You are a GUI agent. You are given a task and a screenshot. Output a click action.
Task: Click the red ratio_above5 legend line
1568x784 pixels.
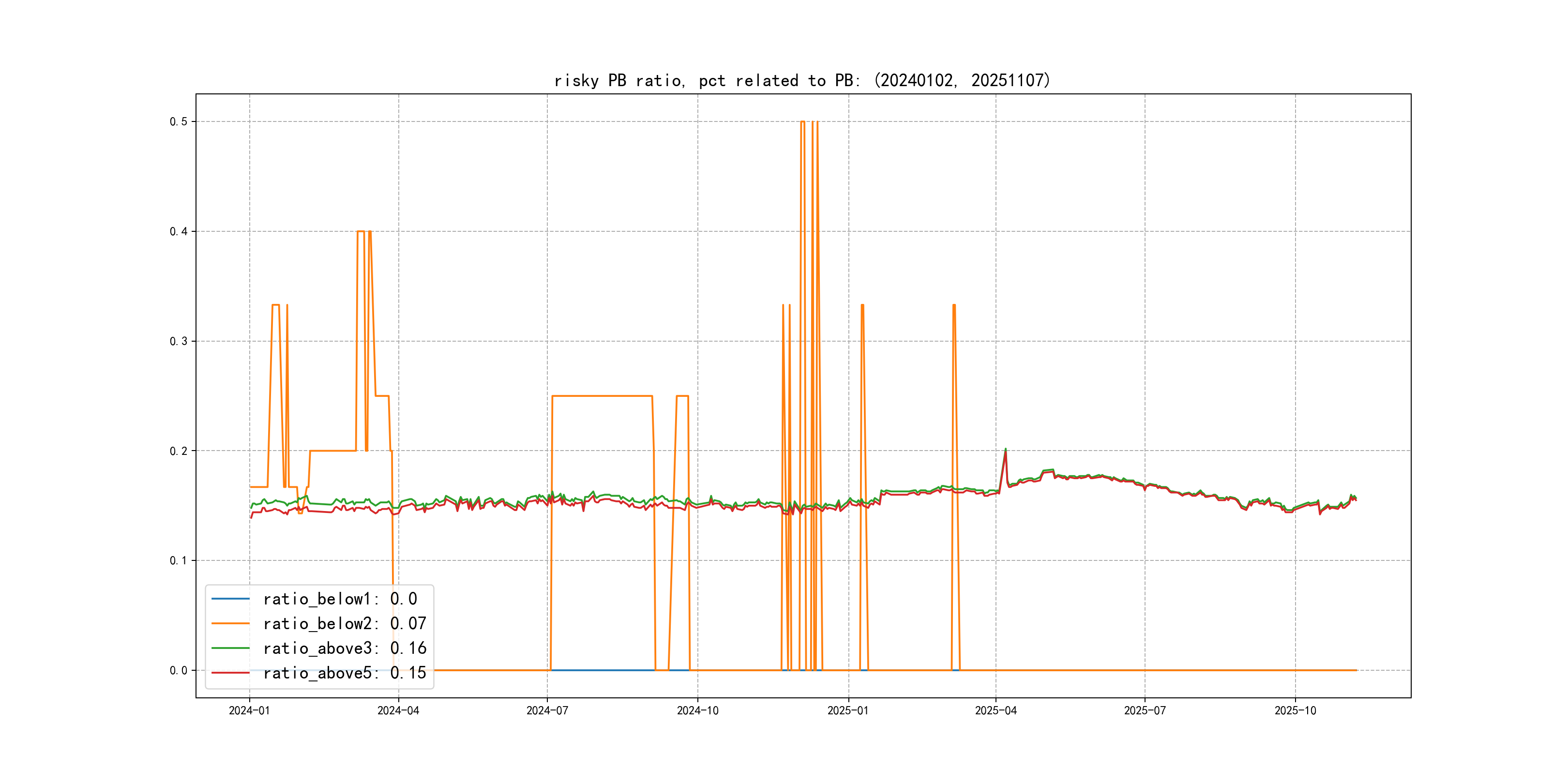230,673
